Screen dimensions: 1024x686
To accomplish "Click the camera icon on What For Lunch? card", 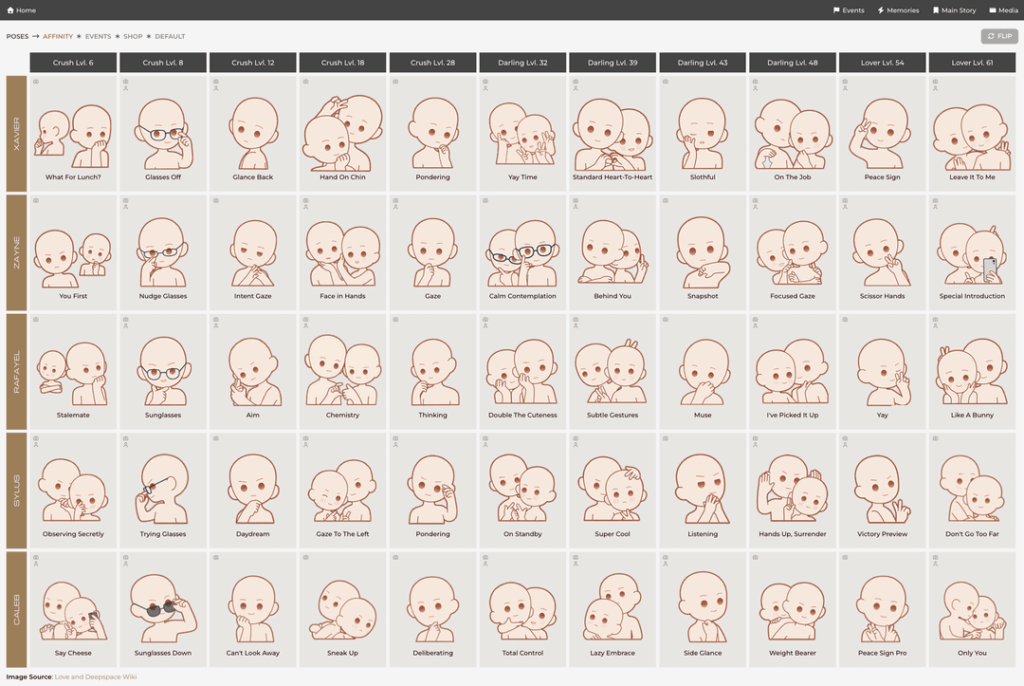I will pyautogui.click(x=36, y=82).
